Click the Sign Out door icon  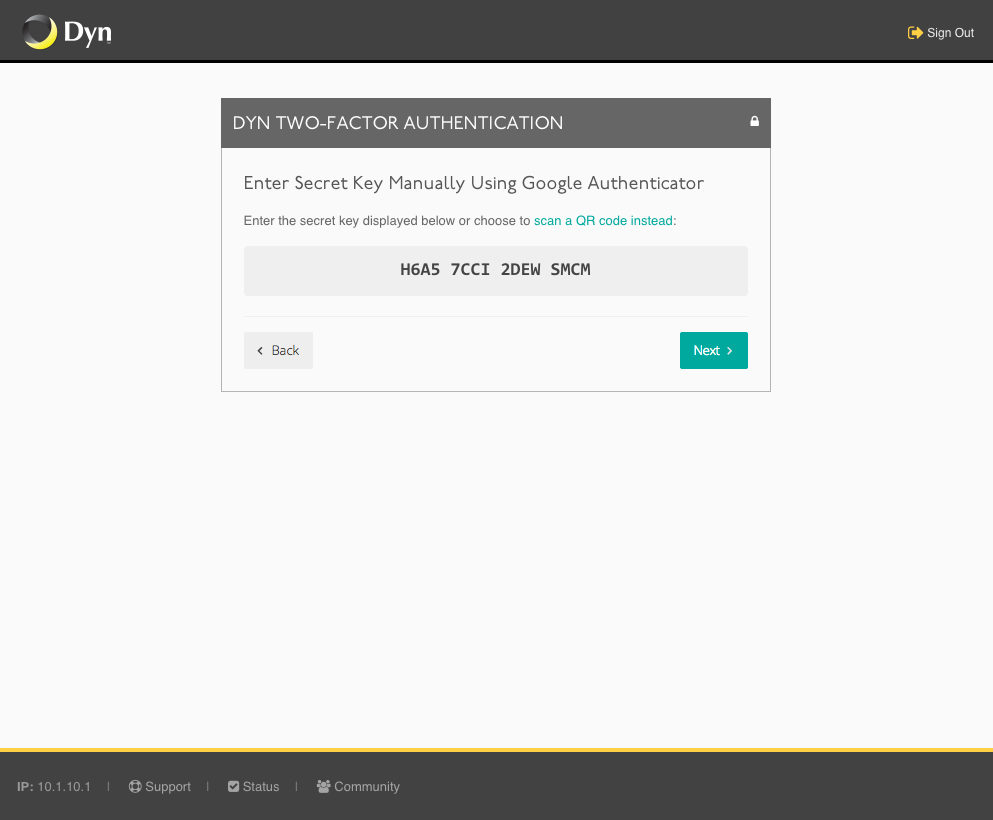tap(913, 32)
